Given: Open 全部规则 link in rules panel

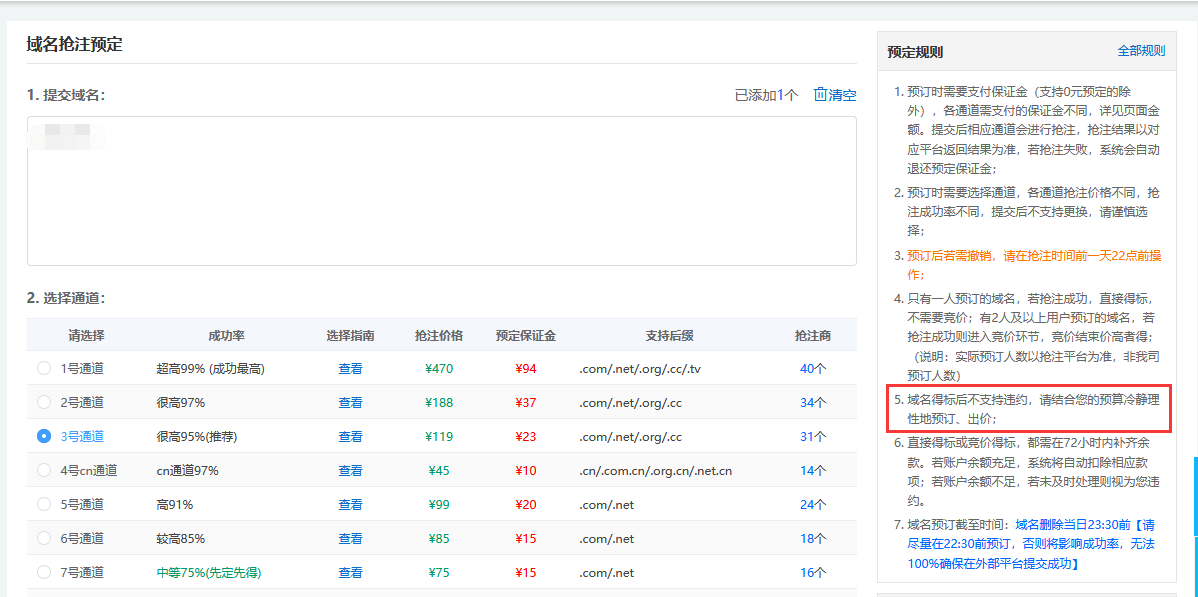Looking at the screenshot, I should [1141, 51].
